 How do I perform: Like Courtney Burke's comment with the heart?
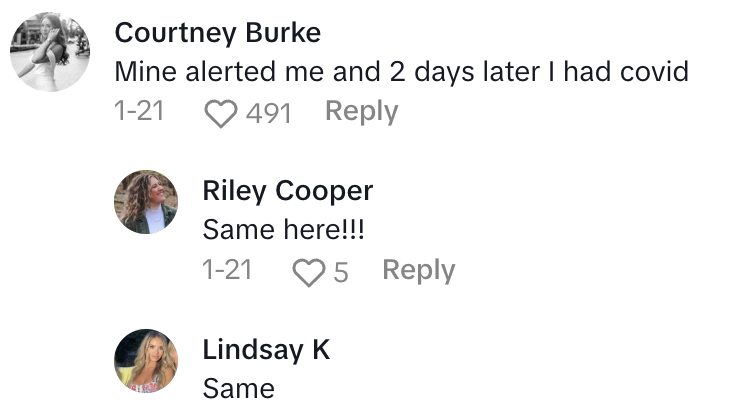(220, 113)
